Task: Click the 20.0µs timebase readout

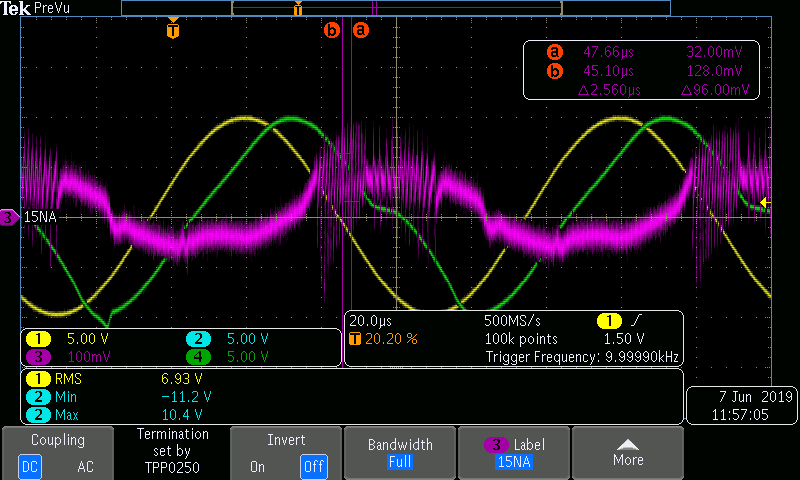Action: (x=370, y=321)
